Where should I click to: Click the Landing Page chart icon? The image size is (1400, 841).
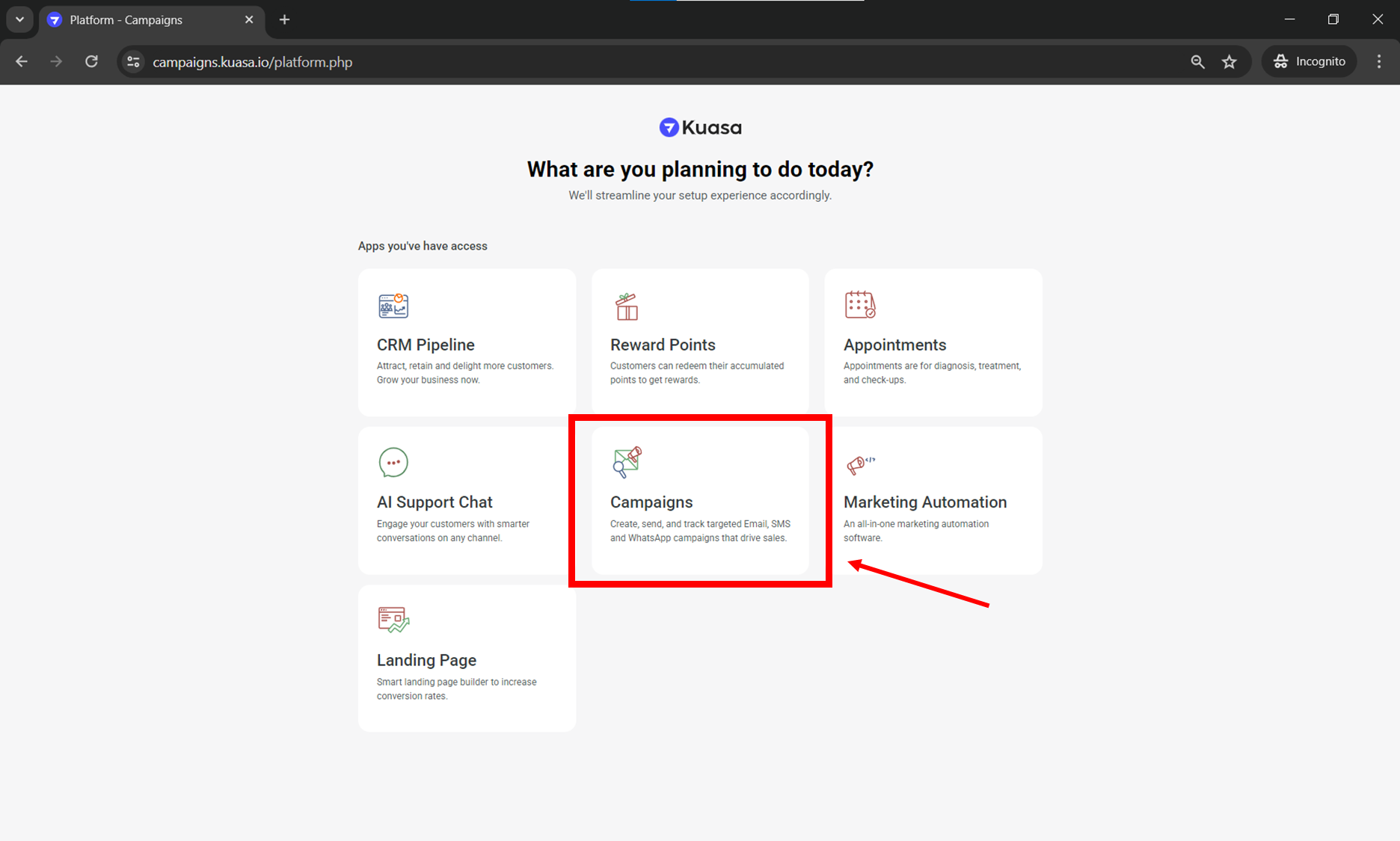coord(393,620)
